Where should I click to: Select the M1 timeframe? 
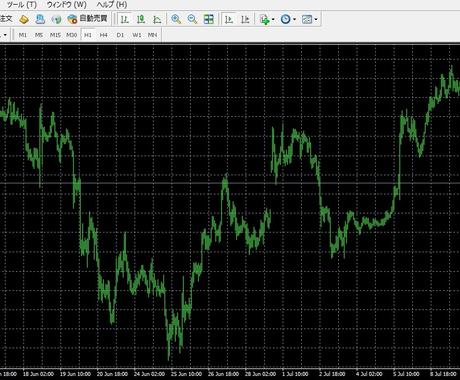(22, 35)
